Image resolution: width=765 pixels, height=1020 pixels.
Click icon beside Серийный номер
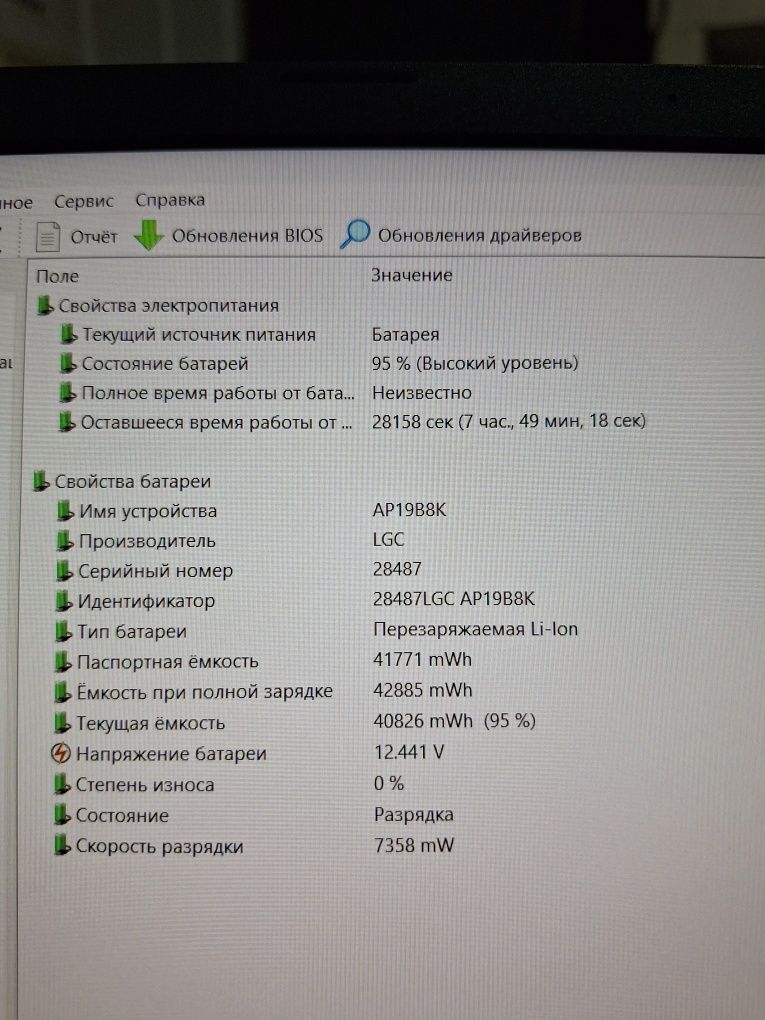coord(64,572)
